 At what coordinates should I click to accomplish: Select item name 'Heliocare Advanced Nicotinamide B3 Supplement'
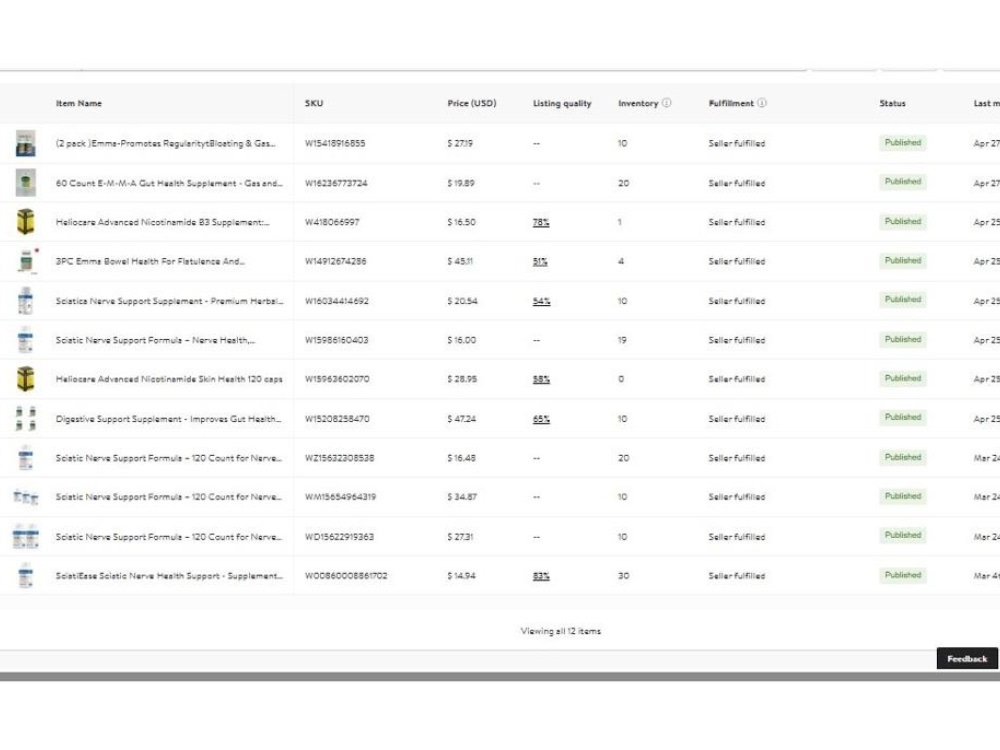pyautogui.click(x=162, y=222)
